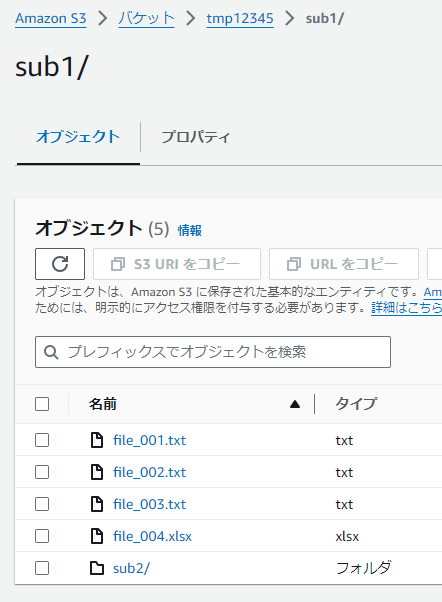Open the file_002.txt object link

click(x=149, y=472)
